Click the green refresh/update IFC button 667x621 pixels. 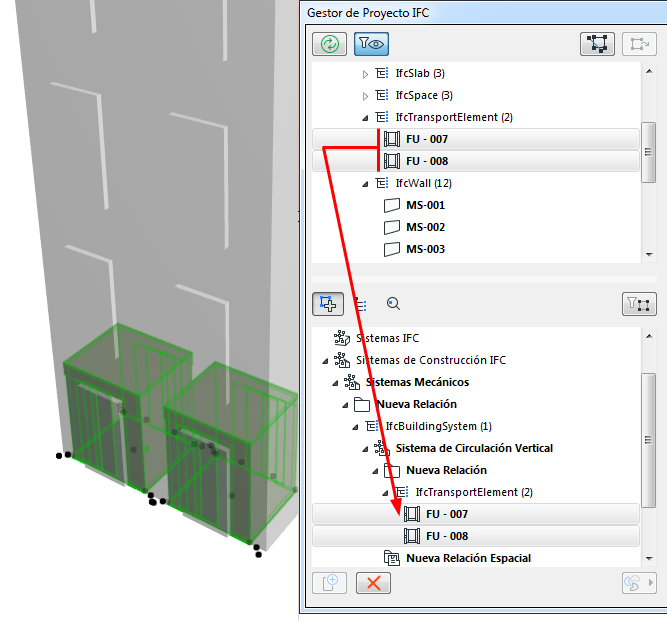pos(329,44)
